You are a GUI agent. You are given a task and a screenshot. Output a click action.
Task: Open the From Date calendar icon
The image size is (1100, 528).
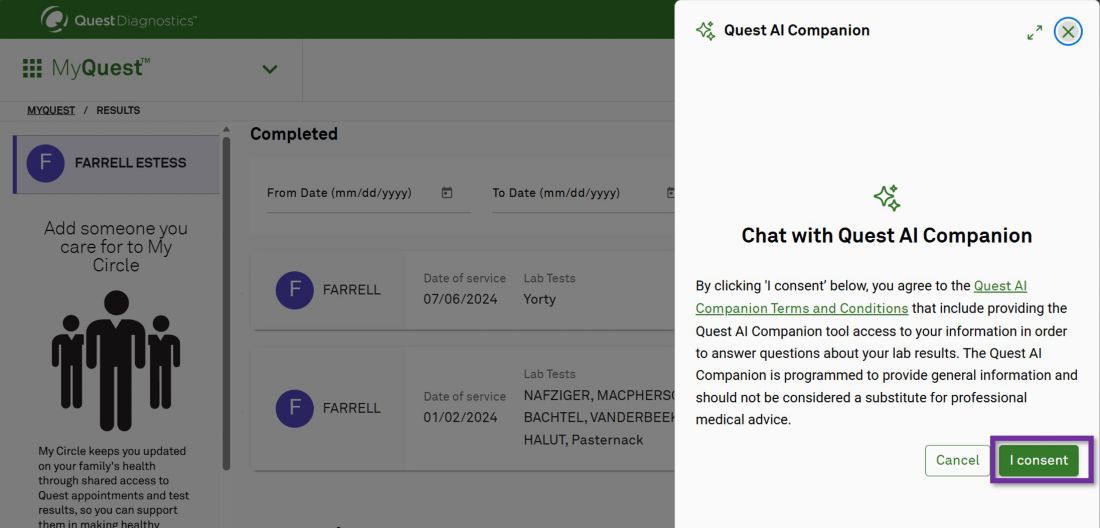click(x=447, y=193)
